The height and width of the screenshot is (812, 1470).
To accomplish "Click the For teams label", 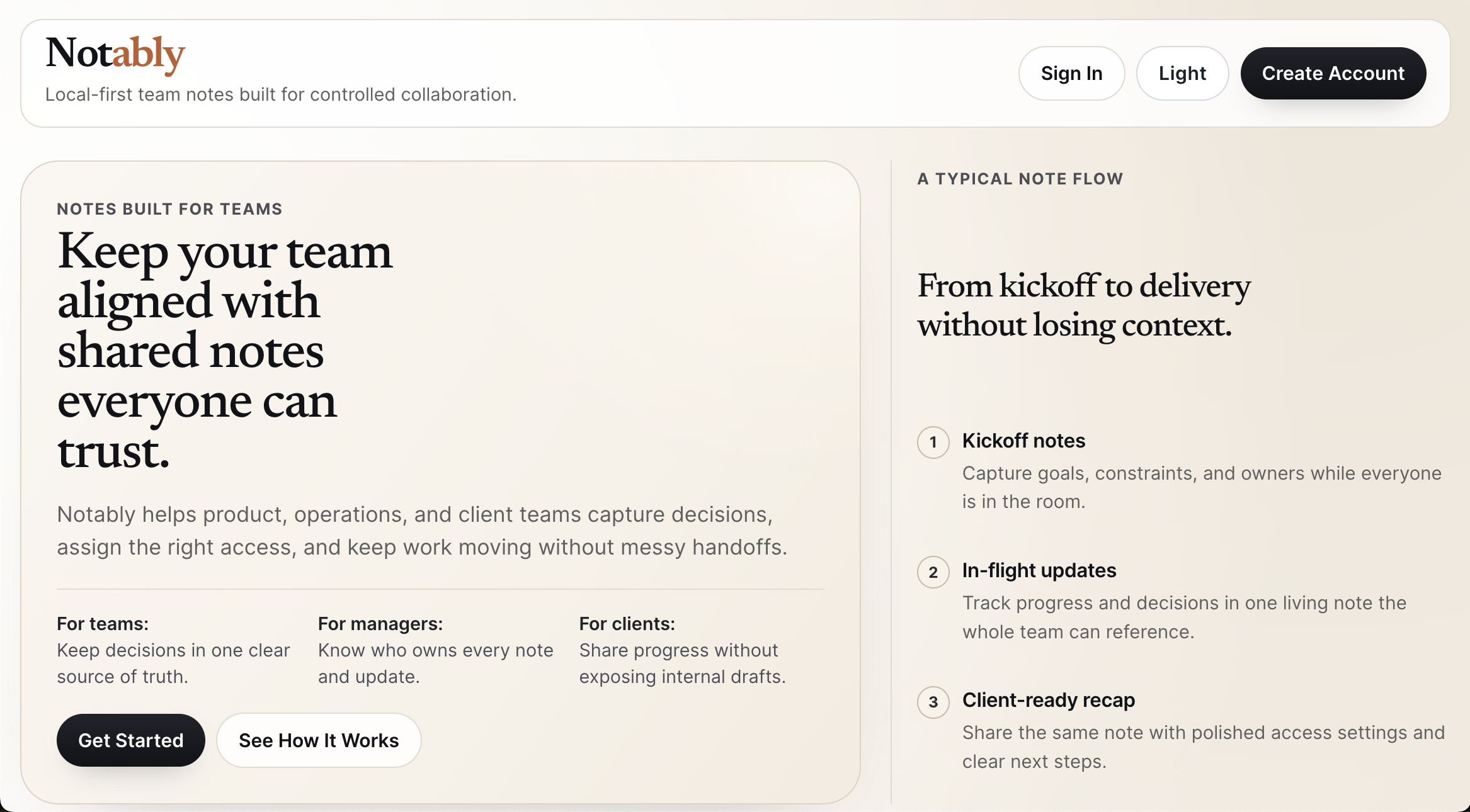I will point(103,624).
